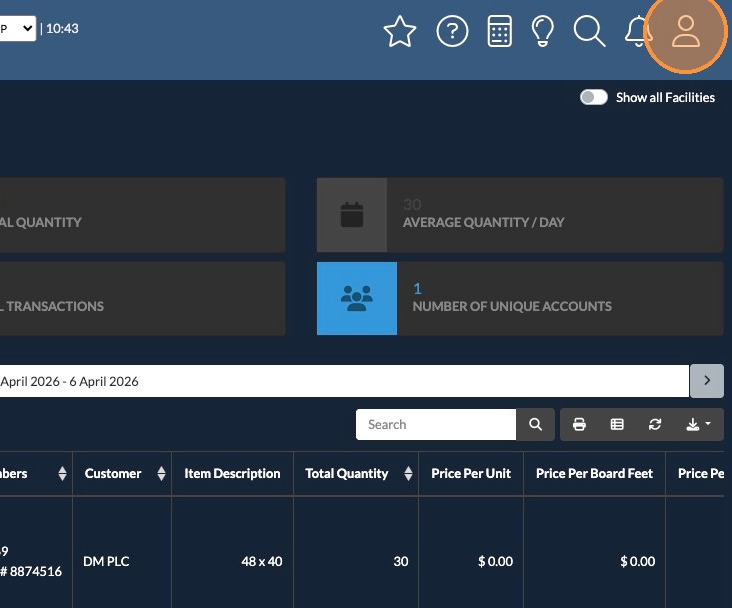Open the notifications bell icon
732x608 pixels.
pos(638,31)
